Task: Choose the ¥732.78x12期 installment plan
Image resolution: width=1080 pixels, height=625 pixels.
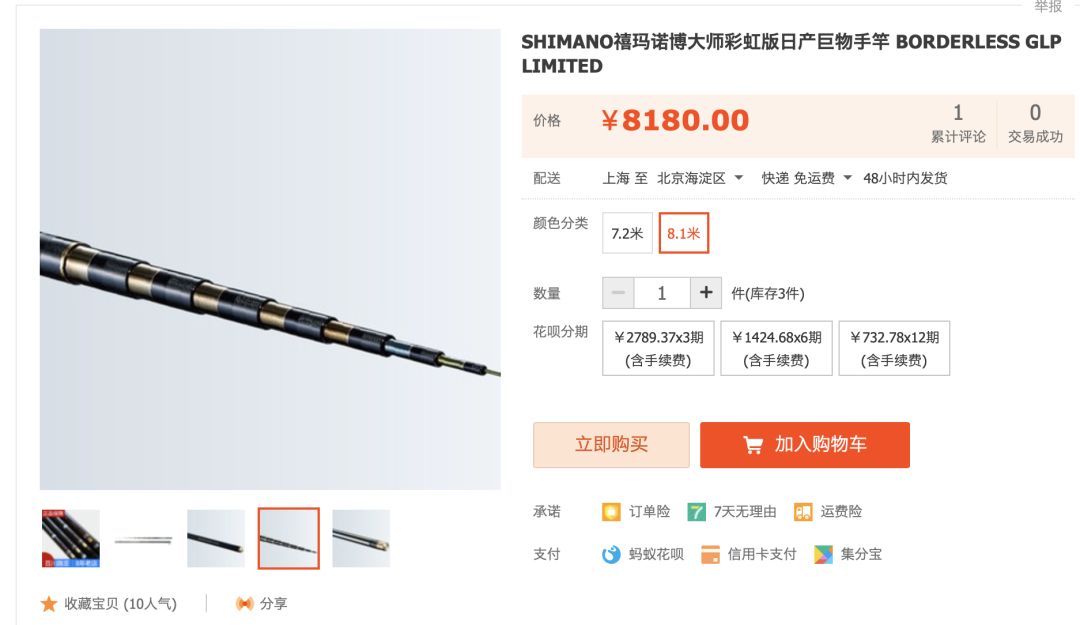Action: pos(894,349)
